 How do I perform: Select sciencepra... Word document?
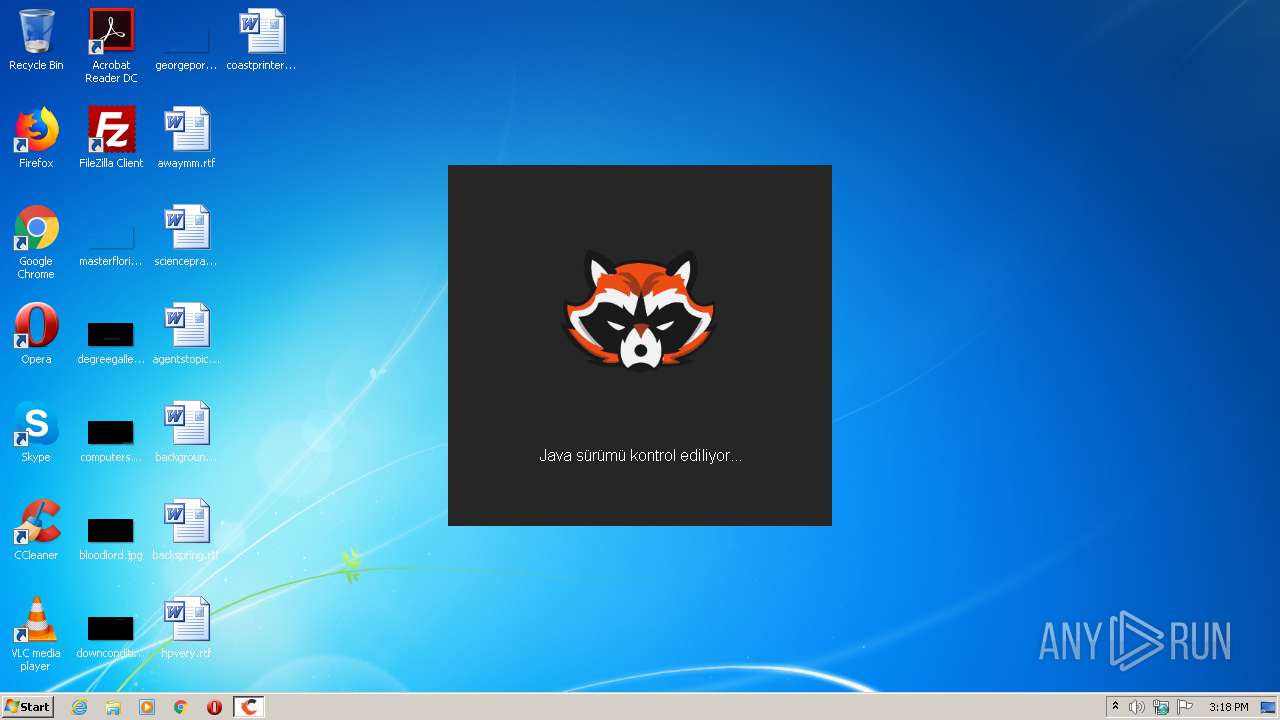coord(186,237)
